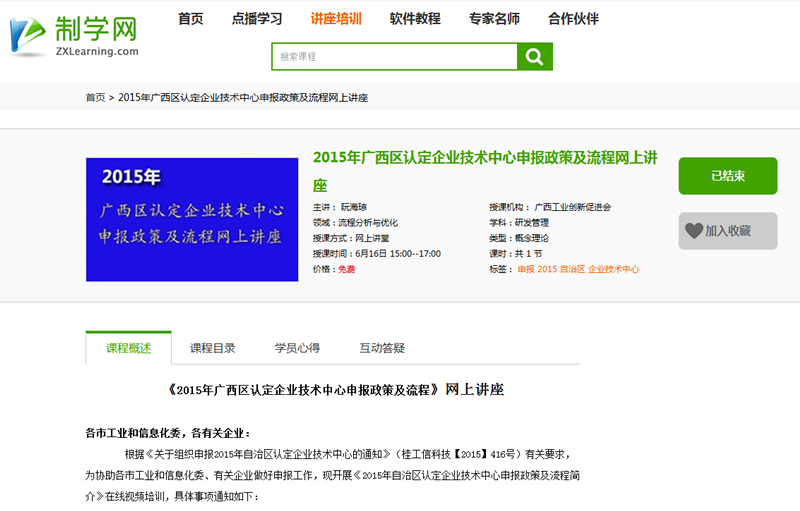Open the 专家名师 navigation item
Image resolution: width=800 pixels, height=511 pixels.
pos(494,19)
